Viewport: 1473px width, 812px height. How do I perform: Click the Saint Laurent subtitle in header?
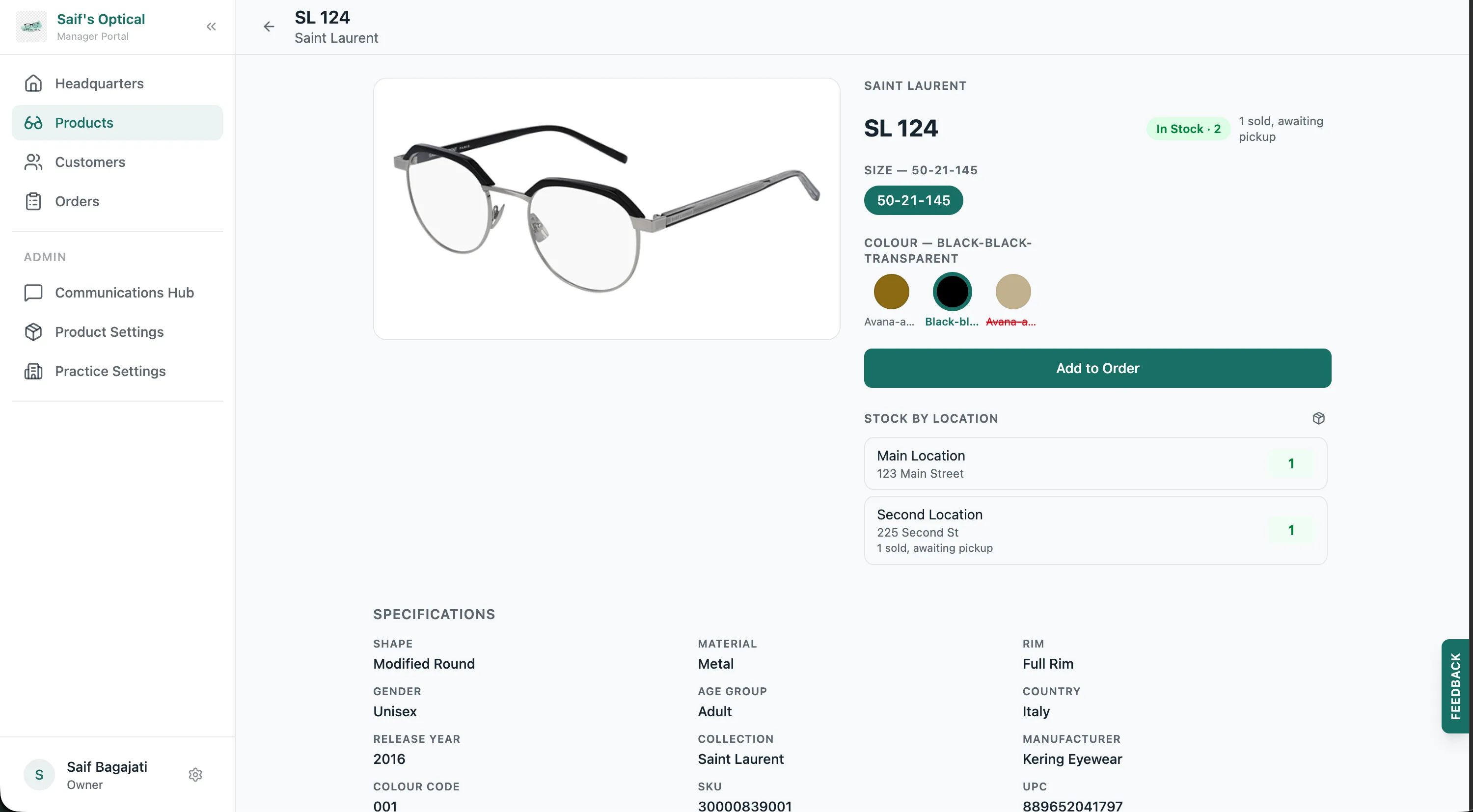click(x=336, y=38)
